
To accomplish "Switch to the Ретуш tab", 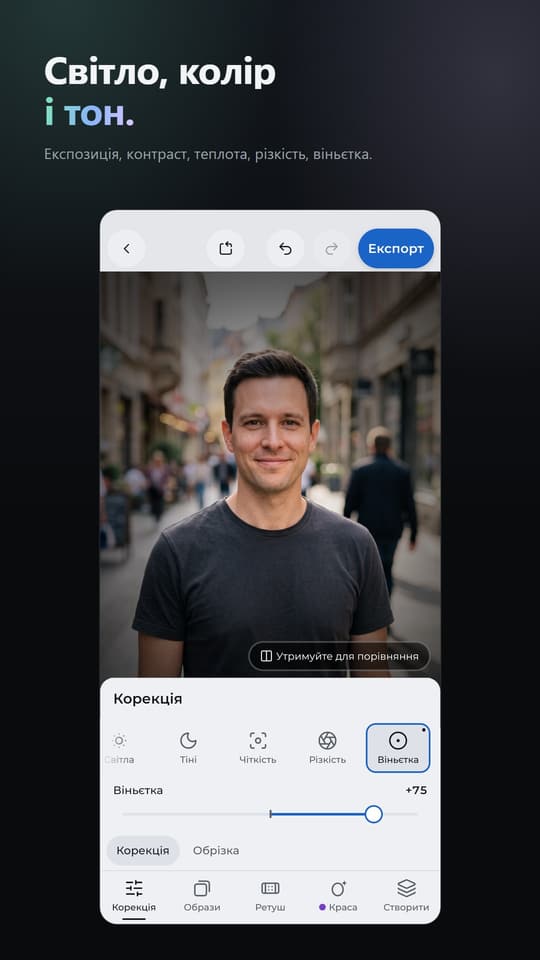I will (270, 896).
